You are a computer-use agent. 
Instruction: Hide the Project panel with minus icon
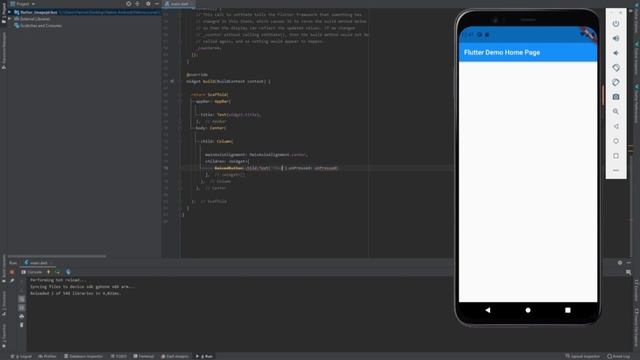pyautogui.click(x=157, y=4)
